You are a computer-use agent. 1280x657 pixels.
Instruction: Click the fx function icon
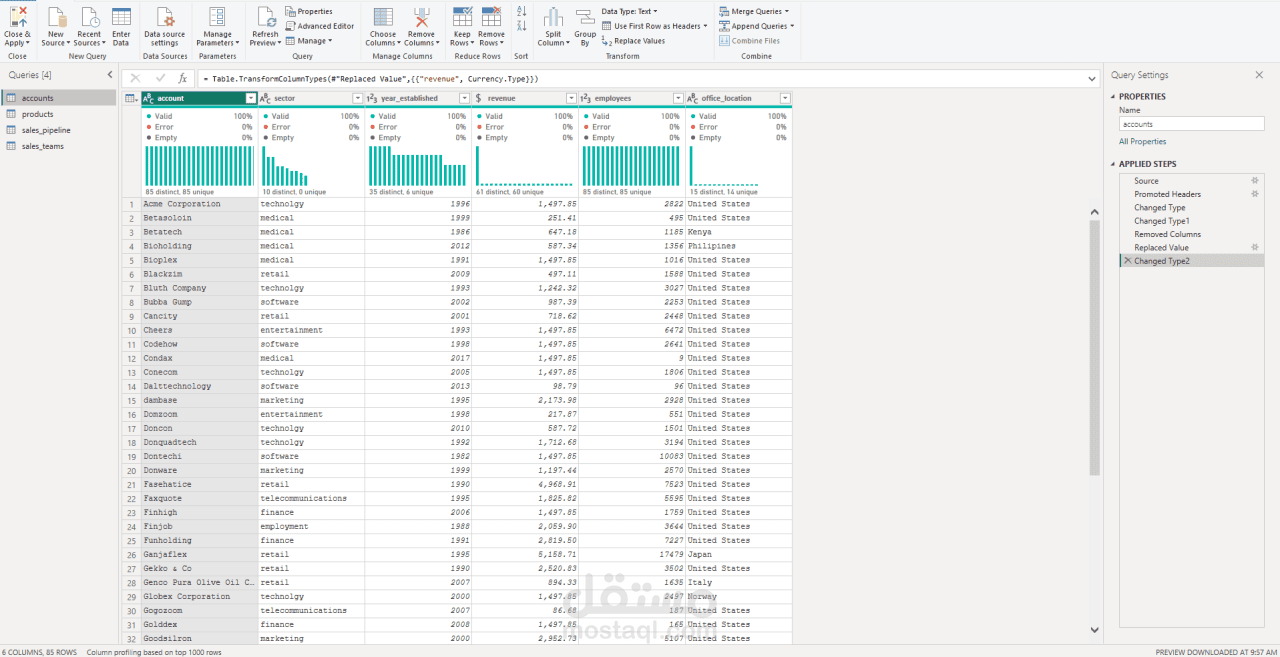tap(182, 78)
